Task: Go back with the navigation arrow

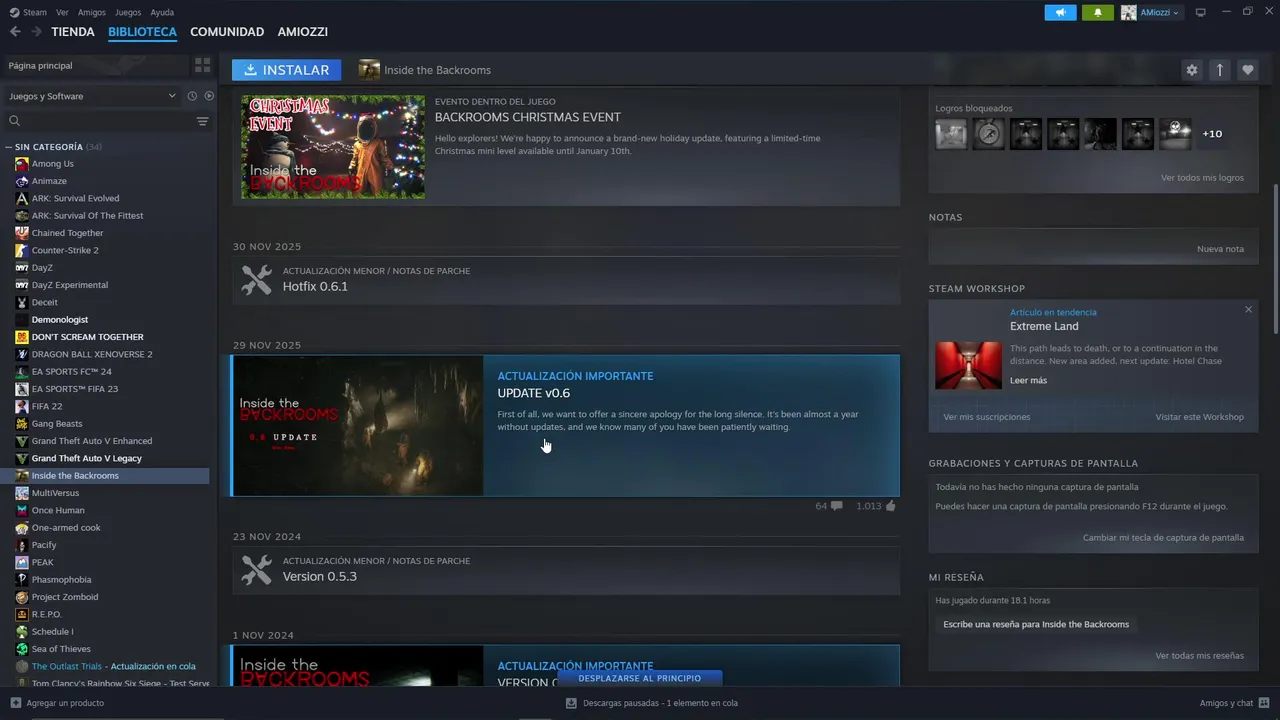Action: click(x=15, y=32)
